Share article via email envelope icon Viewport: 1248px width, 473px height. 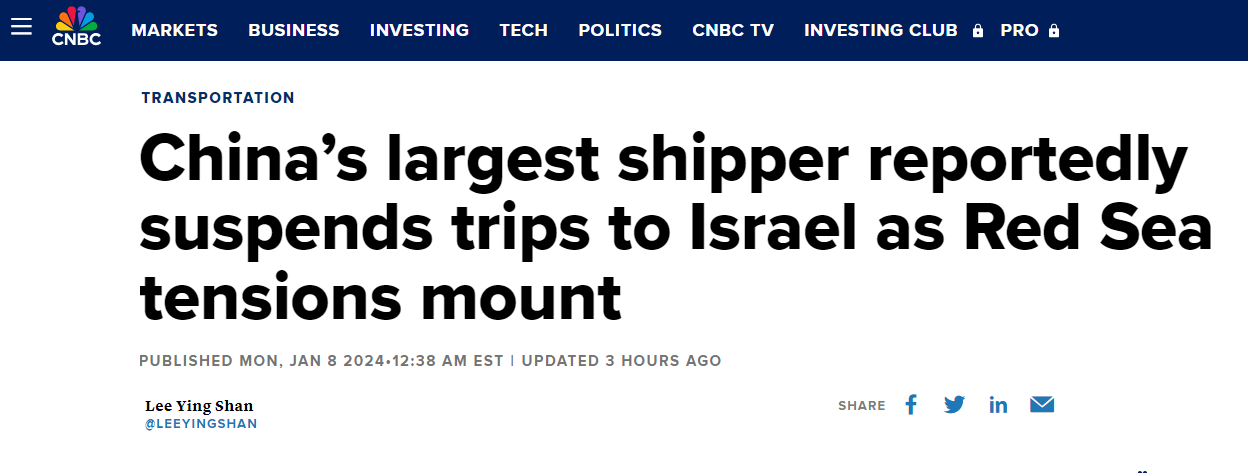tap(1042, 405)
